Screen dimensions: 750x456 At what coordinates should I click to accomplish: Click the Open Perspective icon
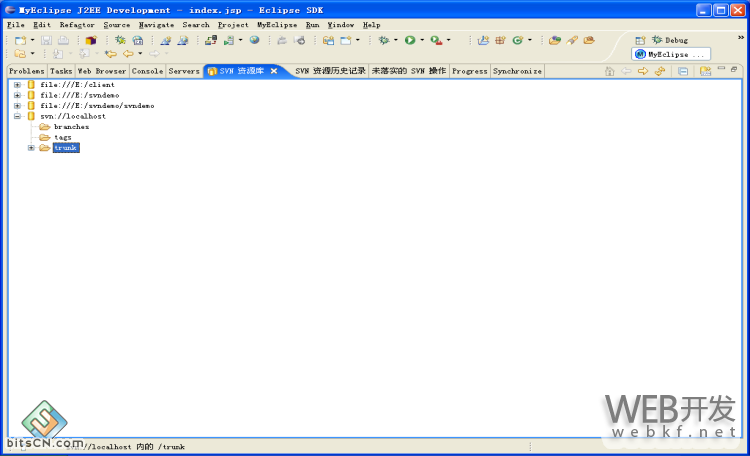coord(640,40)
